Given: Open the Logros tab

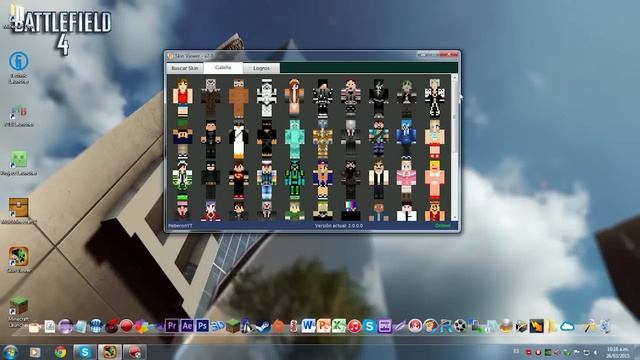Looking at the screenshot, I should pyautogui.click(x=261, y=68).
